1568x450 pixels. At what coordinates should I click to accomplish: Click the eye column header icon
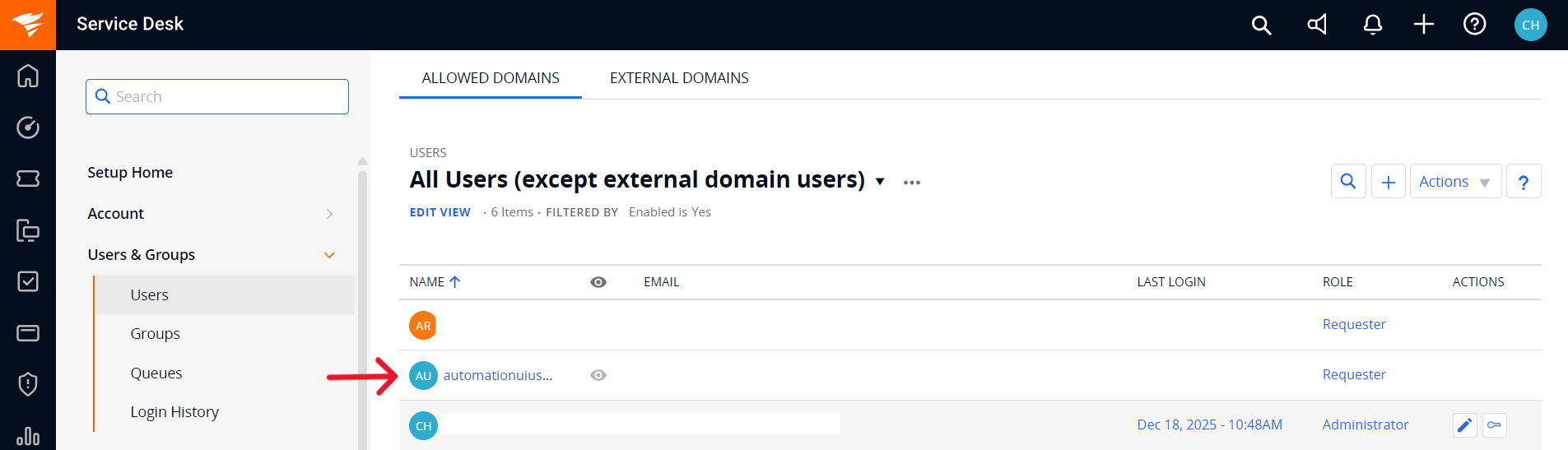[x=598, y=282]
